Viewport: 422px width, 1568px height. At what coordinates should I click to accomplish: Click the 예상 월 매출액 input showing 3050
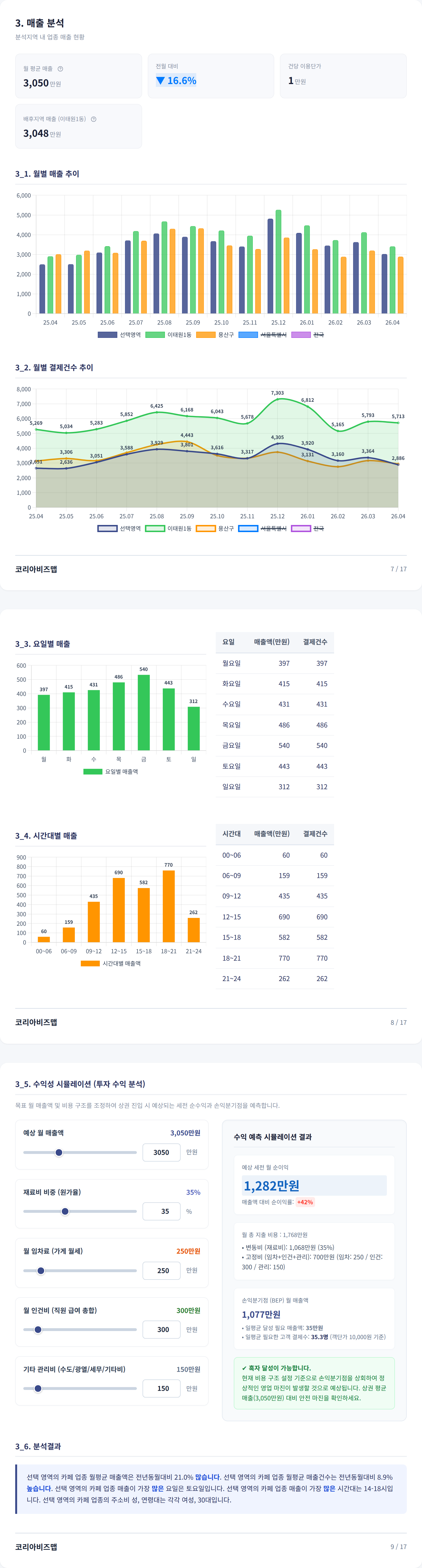tap(161, 1152)
